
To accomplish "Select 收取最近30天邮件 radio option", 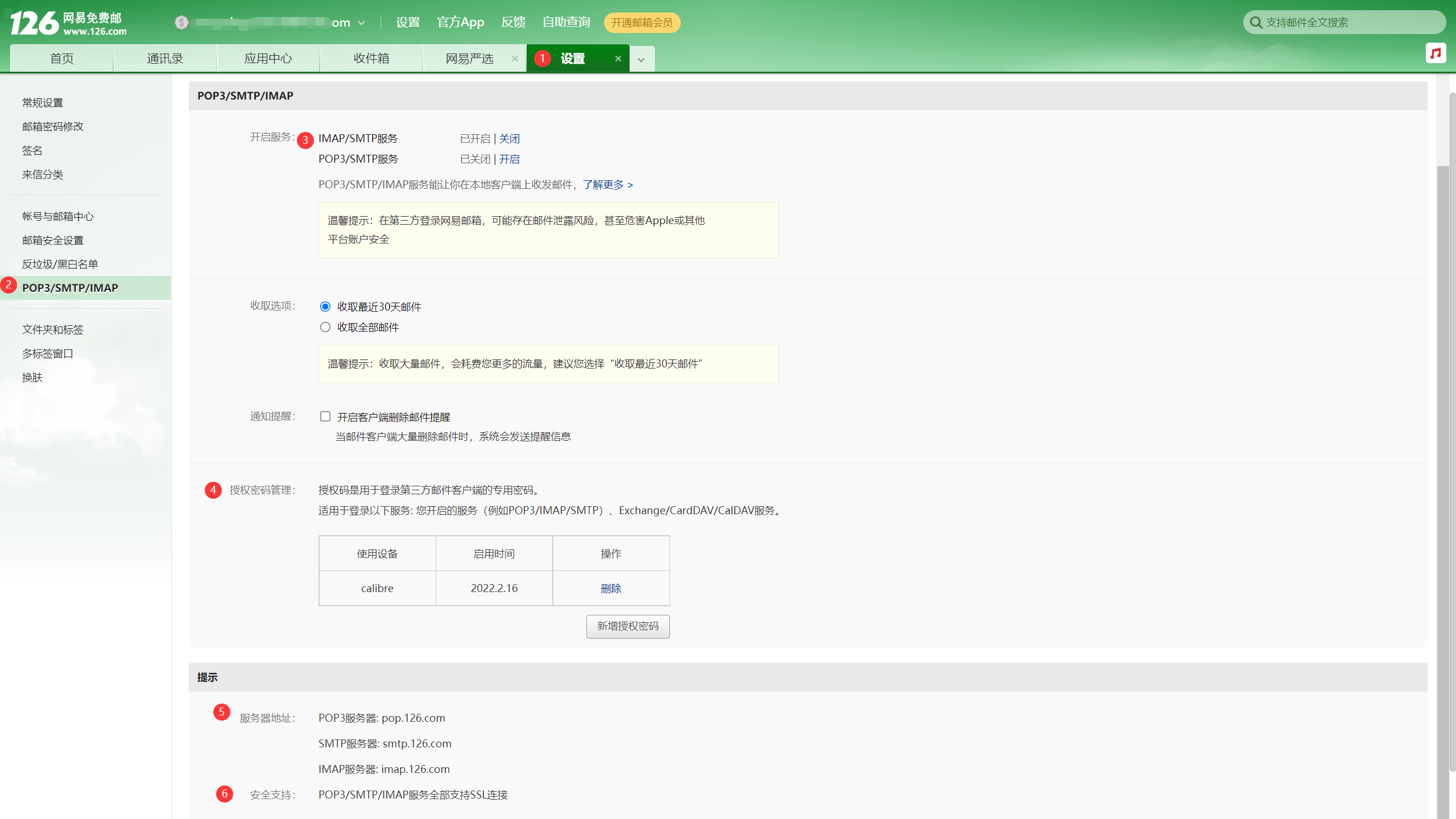I will point(325,307).
